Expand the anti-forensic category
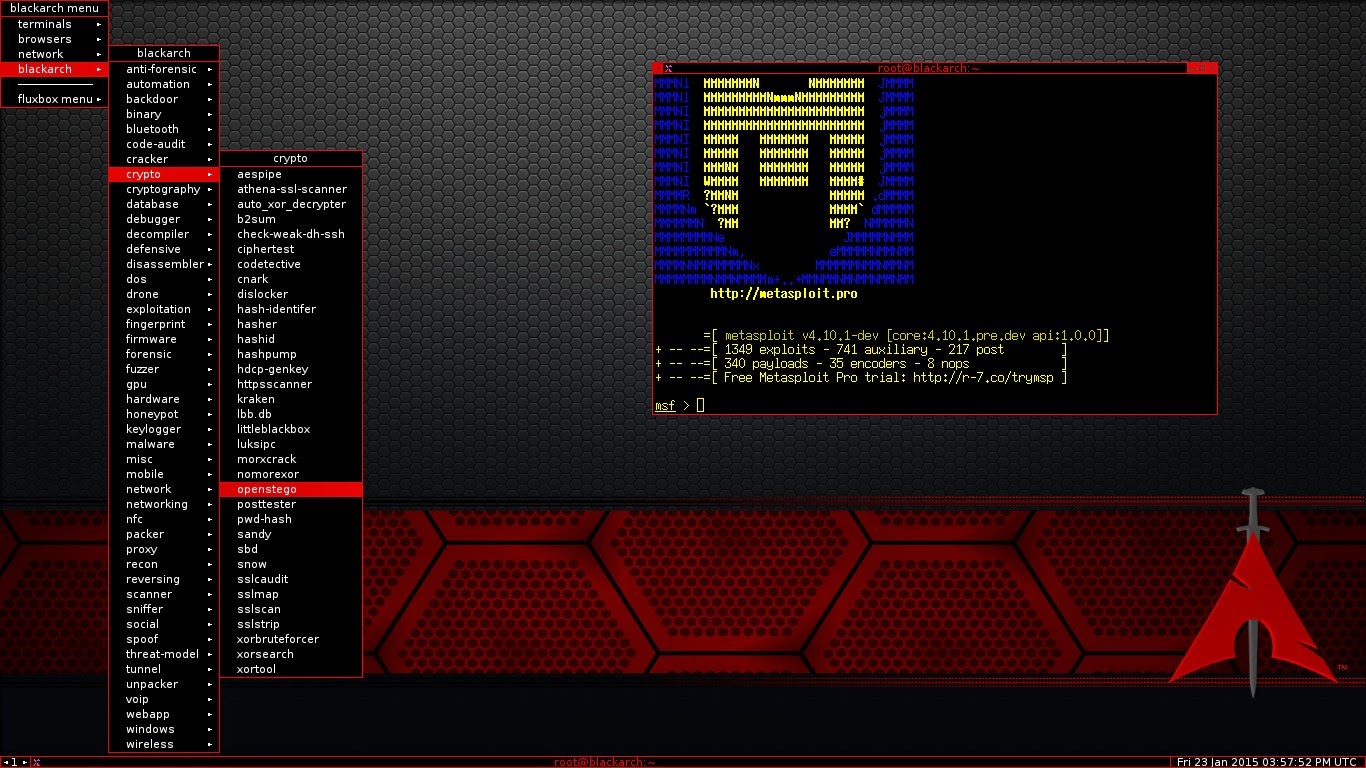Image resolution: width=1366 pixels, height=768 pixels. pyautogui.click(x=164, y=69)
